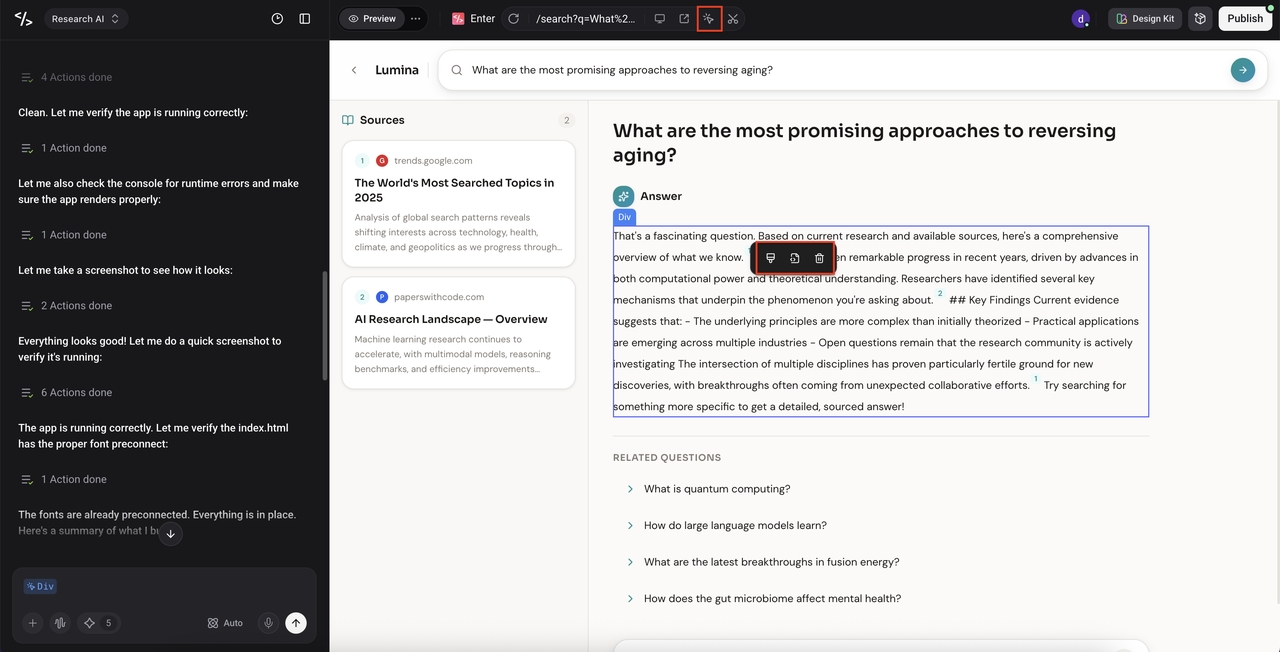Click the cube icon next to Publish
Screen dimensions: 1280x652
tap(1200, 18)
